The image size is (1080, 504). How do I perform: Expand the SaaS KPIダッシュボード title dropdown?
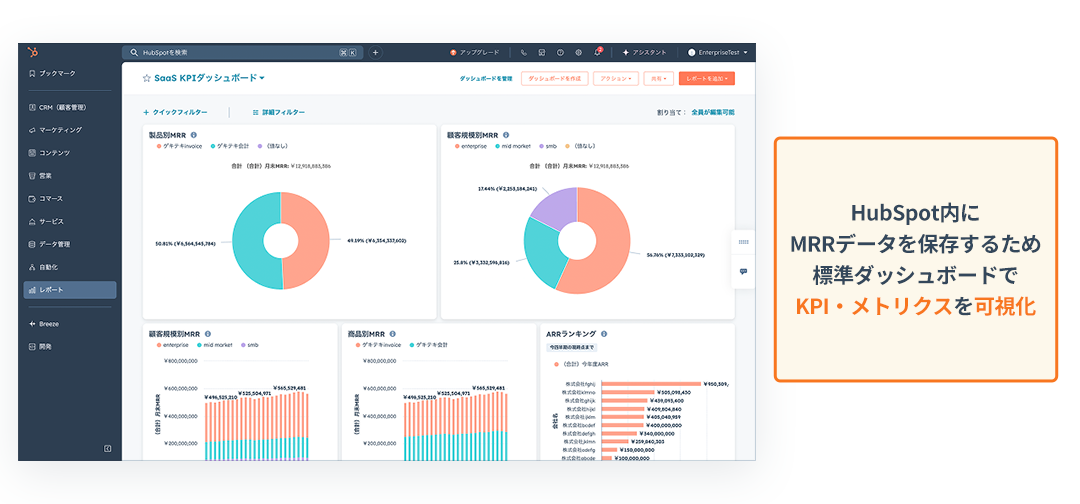tap(262, 78)
